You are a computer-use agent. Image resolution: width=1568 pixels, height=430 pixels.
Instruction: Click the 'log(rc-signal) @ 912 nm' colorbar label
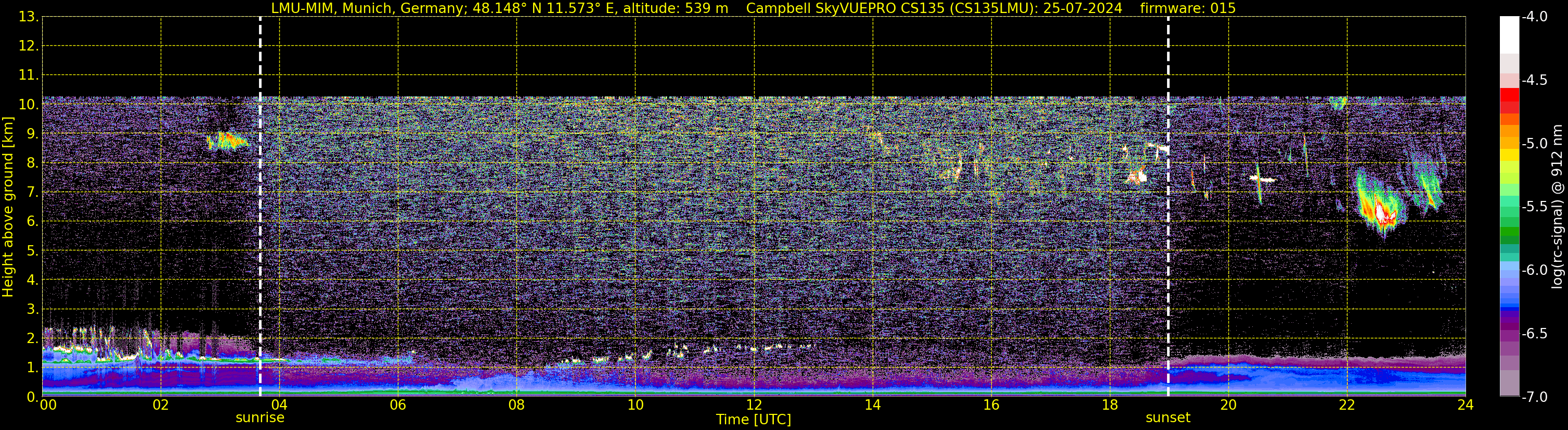(1557, 207)
